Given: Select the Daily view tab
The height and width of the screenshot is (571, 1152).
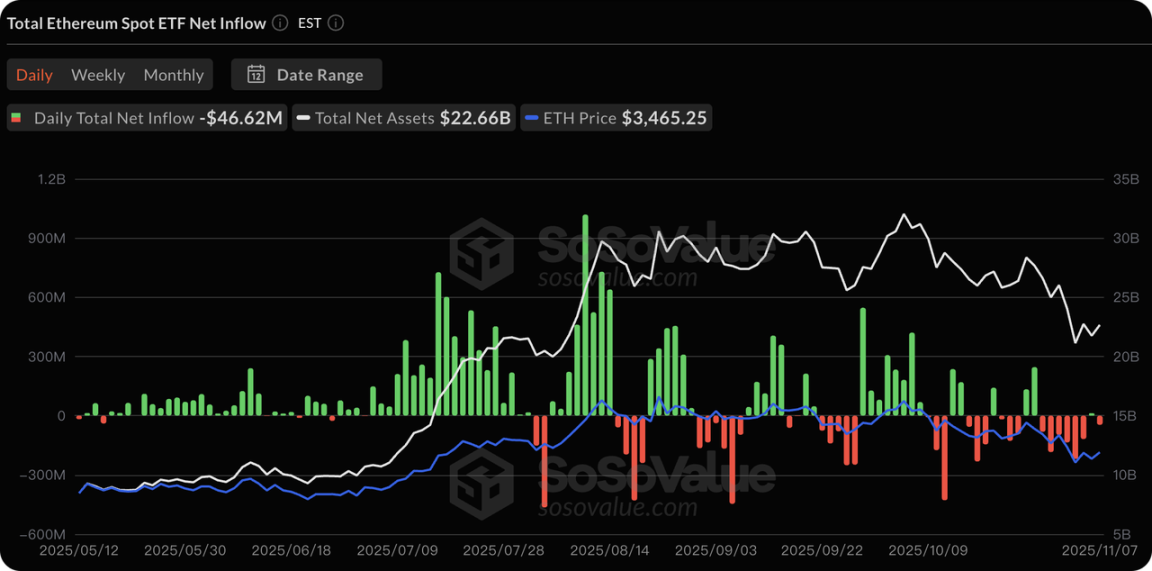Looking at the screenshot, I should (34, 75).
